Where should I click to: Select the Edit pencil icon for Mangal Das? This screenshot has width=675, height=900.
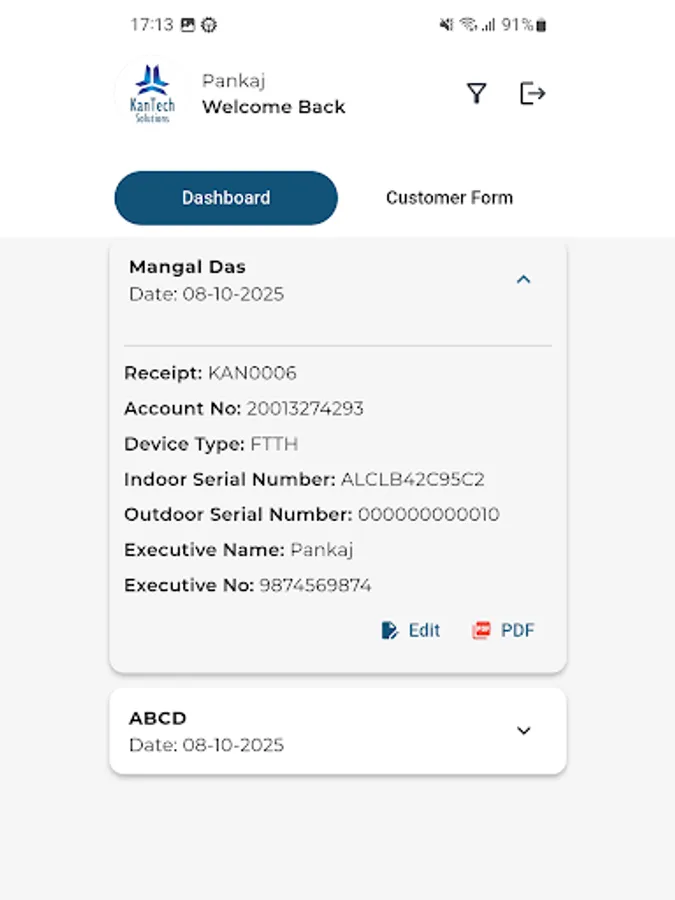[x=389, y=630]
